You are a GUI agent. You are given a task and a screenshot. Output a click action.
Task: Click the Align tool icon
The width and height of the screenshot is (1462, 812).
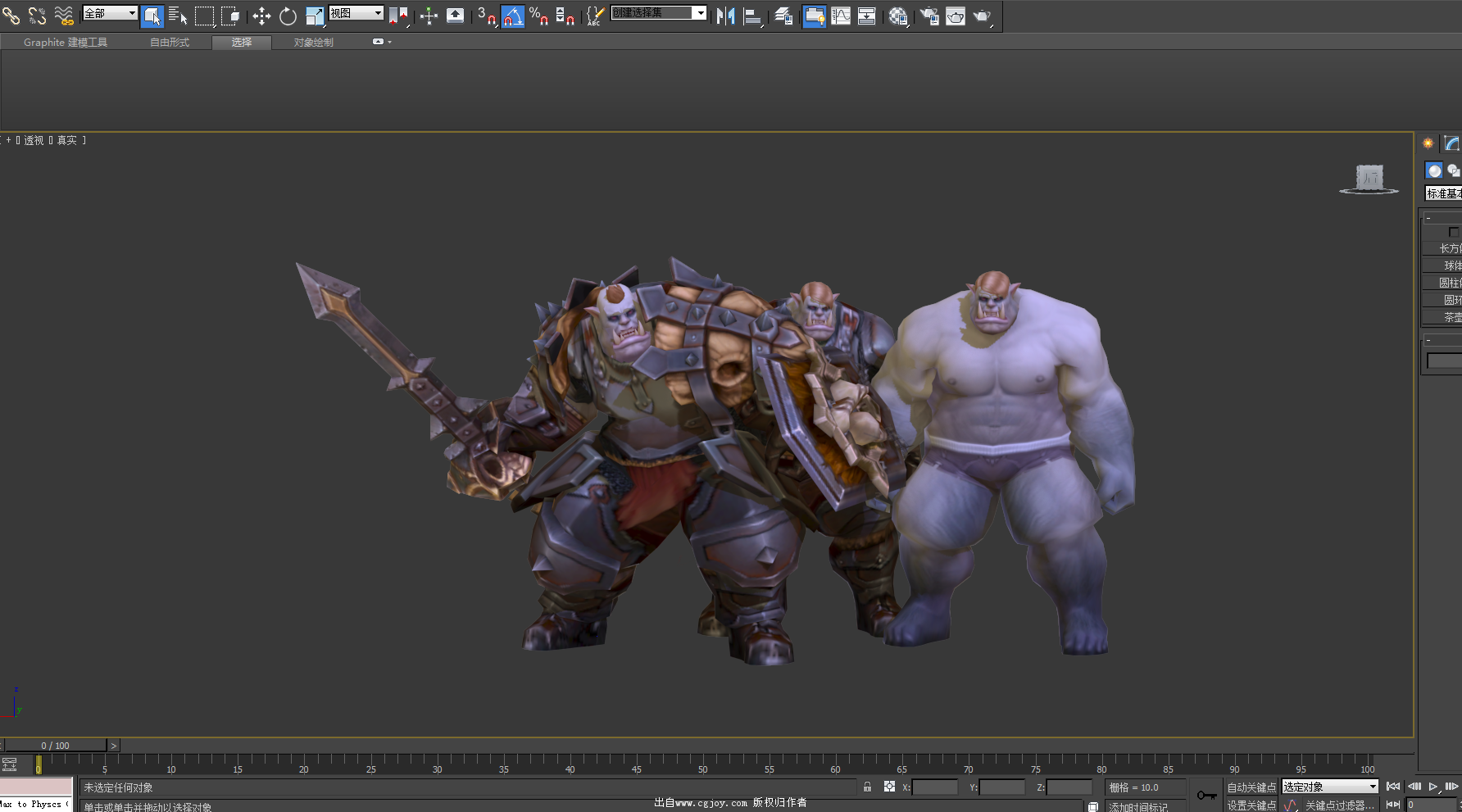tap(752, 16)
